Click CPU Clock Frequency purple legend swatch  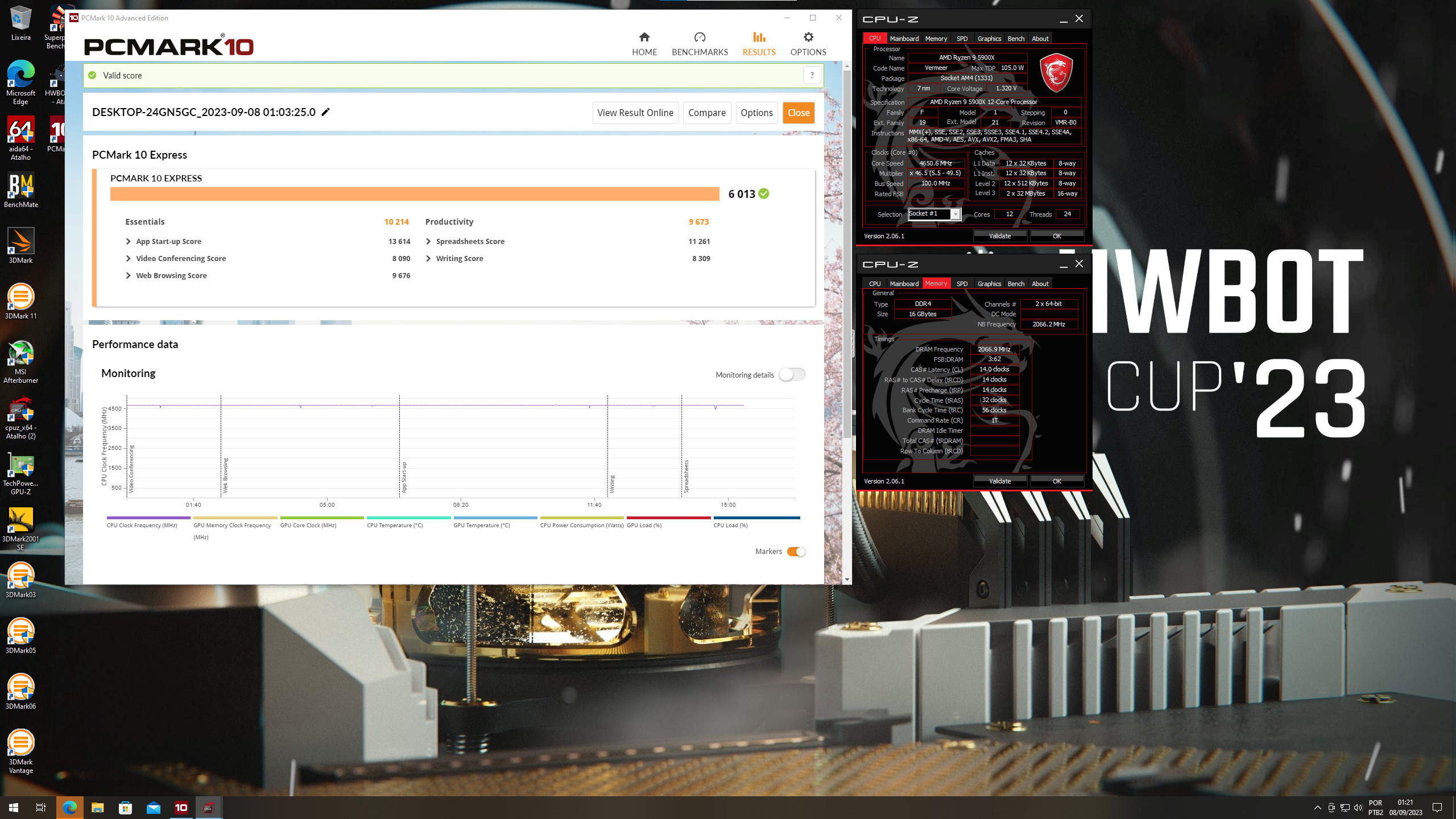[148, 518]
